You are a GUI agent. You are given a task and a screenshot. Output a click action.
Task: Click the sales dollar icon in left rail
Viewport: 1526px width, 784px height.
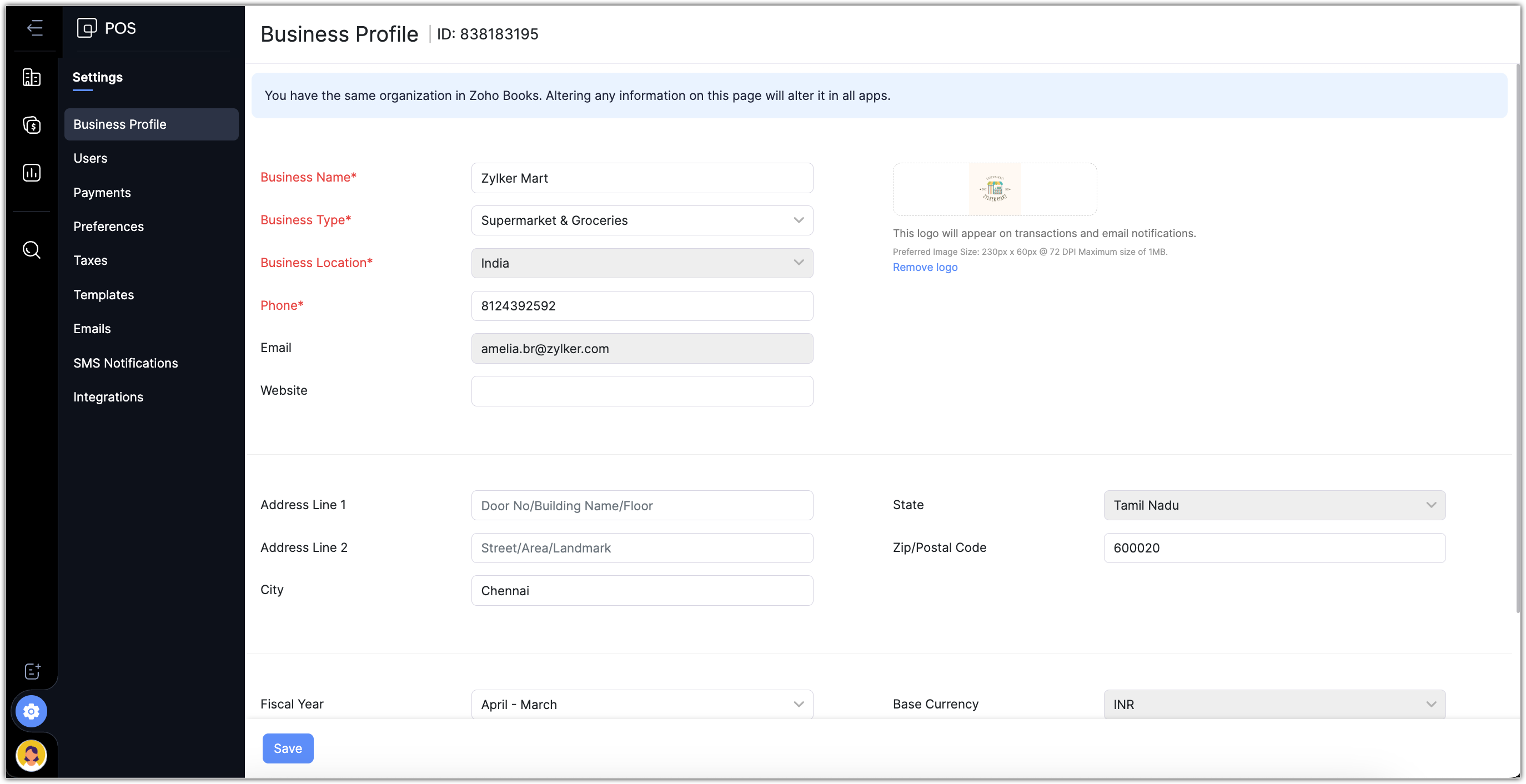click(32, 125)
